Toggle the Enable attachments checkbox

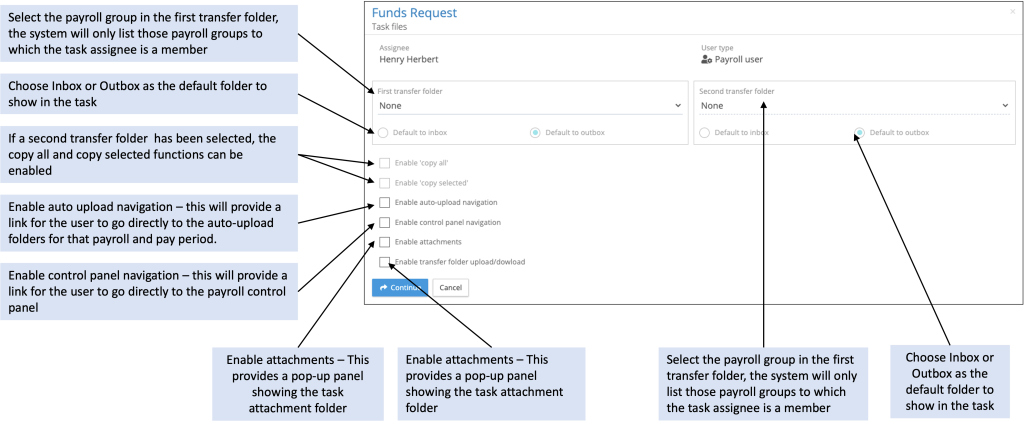point(385,242)
